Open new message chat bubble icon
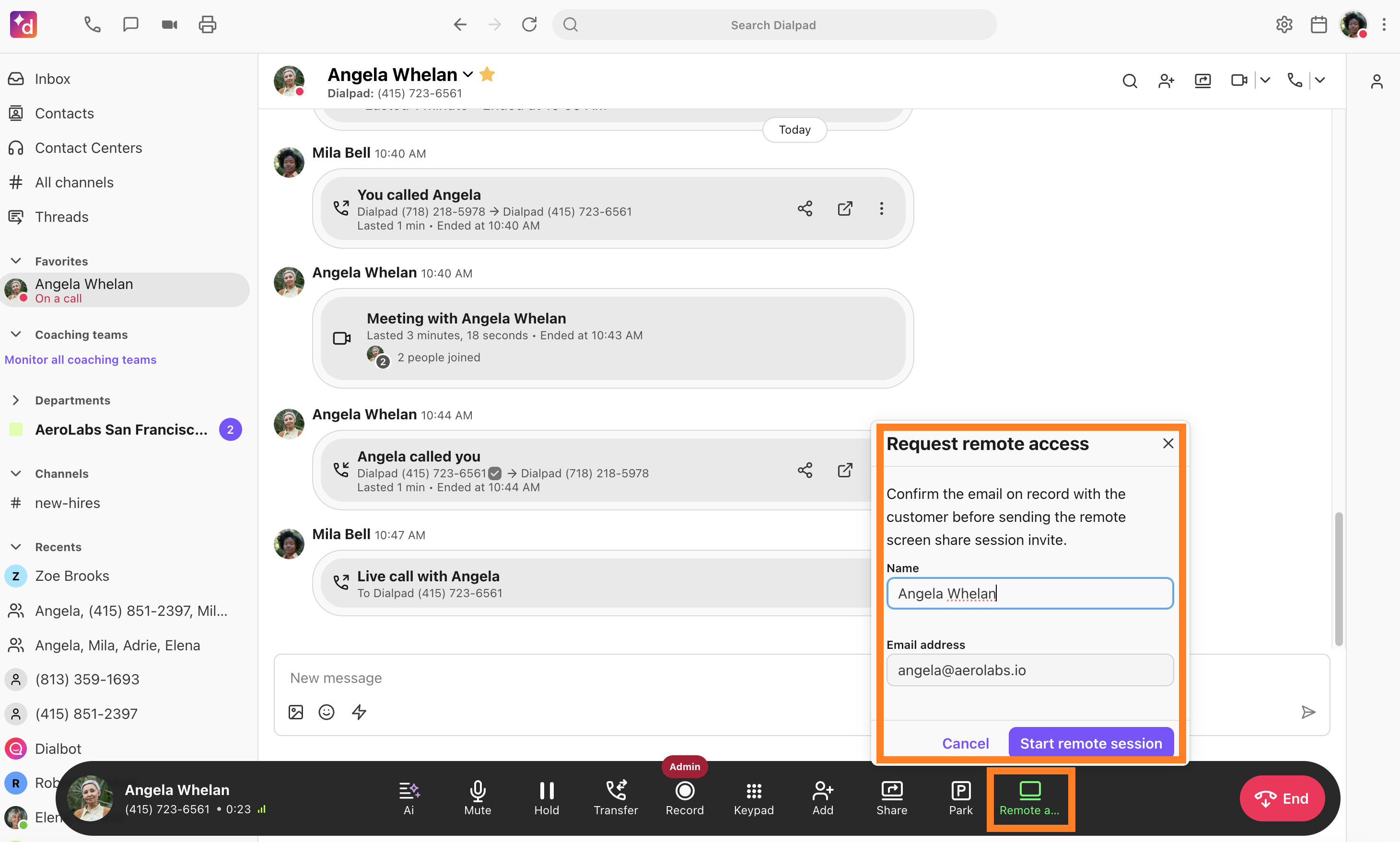 [x=130, y=24]
